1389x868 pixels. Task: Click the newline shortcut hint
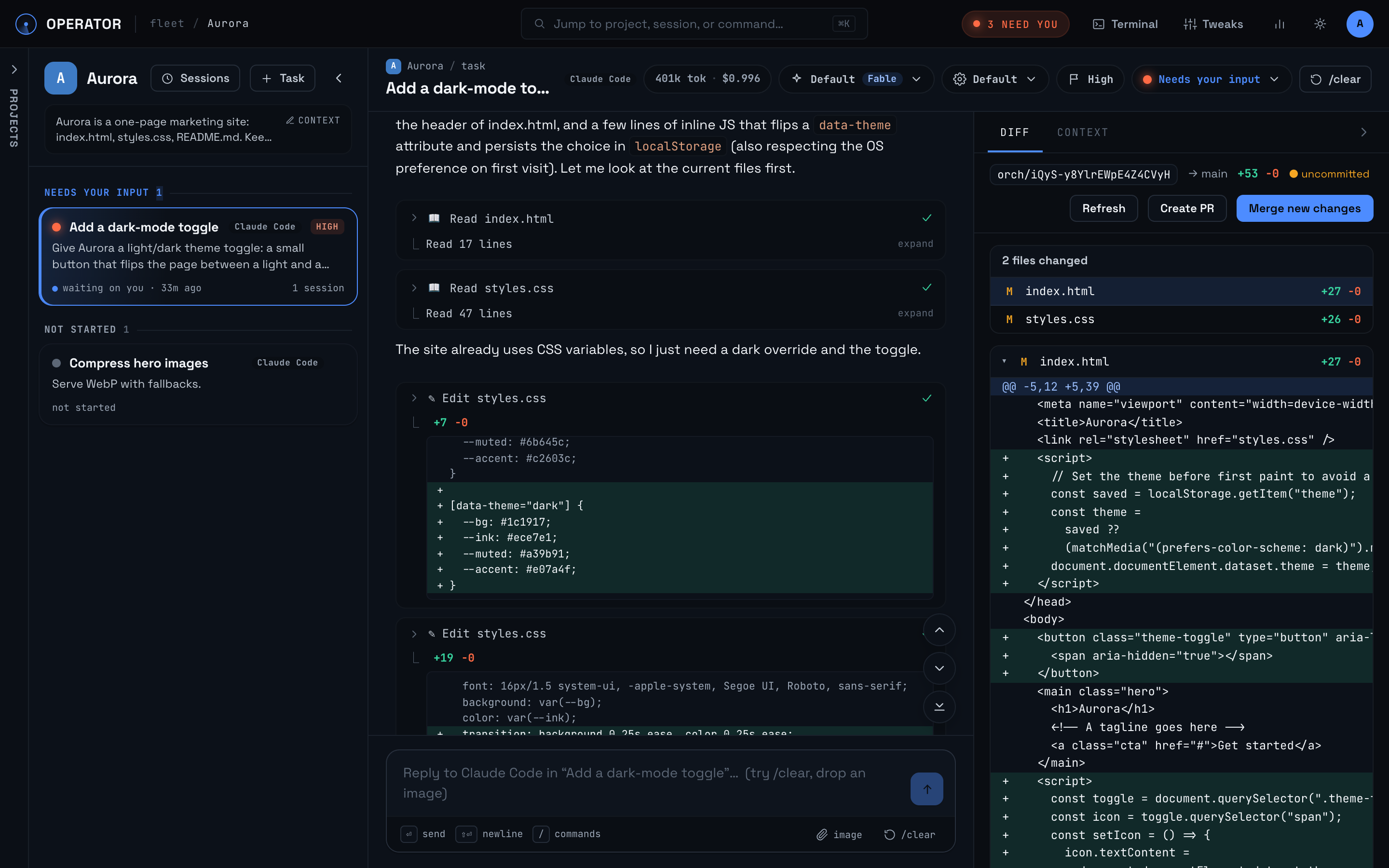489,834
